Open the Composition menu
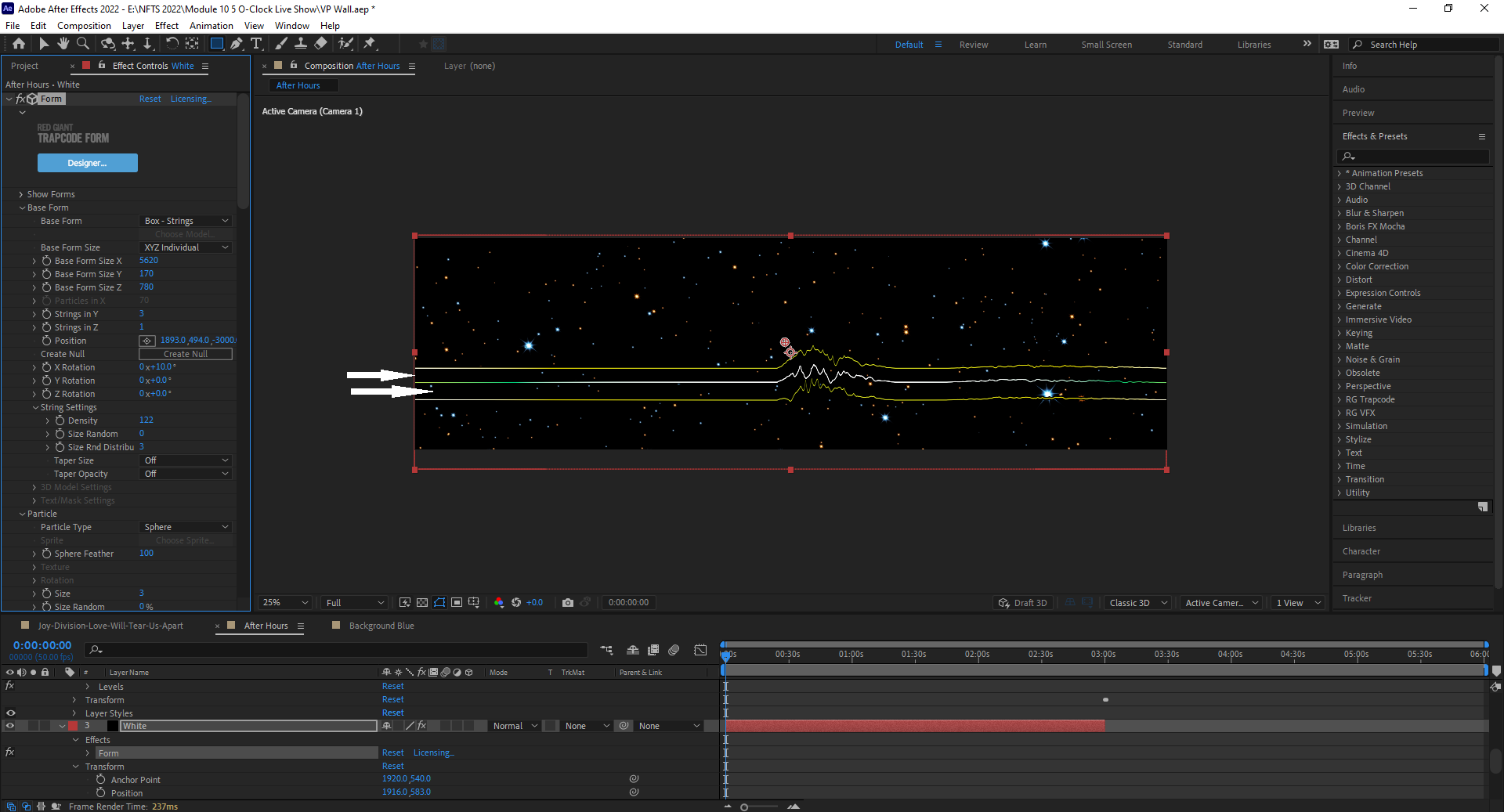The width and height of the screenshot is (1504, 812). pos(84,25)
